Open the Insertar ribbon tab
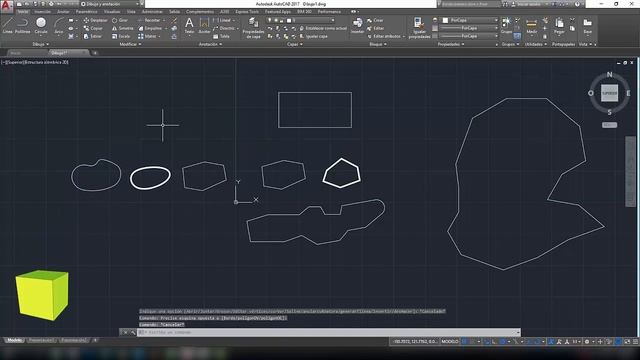The width and height of the screenshot is (640, 360). (x=42, y=12)
